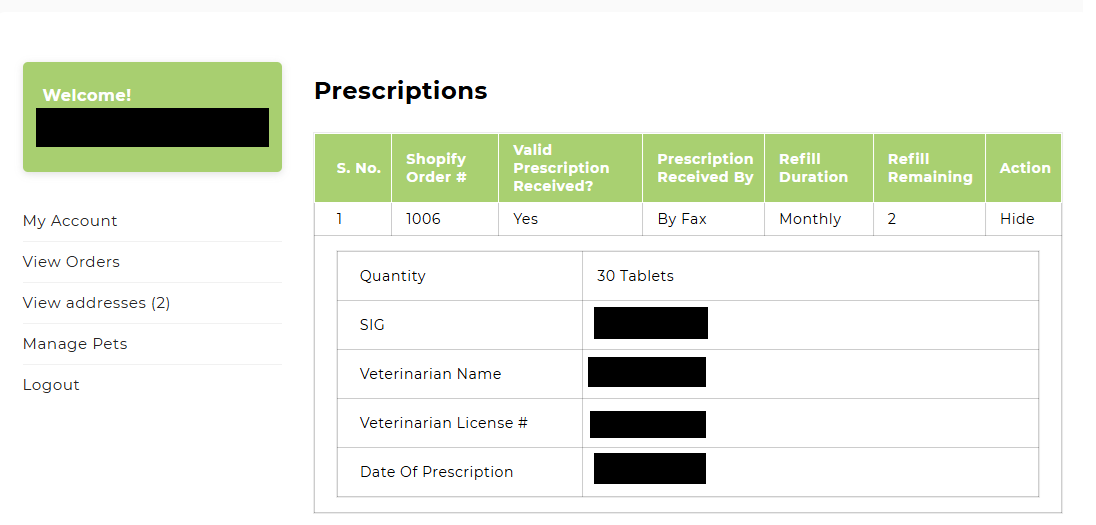Click the Veterinarian License # label

[444, 423]
